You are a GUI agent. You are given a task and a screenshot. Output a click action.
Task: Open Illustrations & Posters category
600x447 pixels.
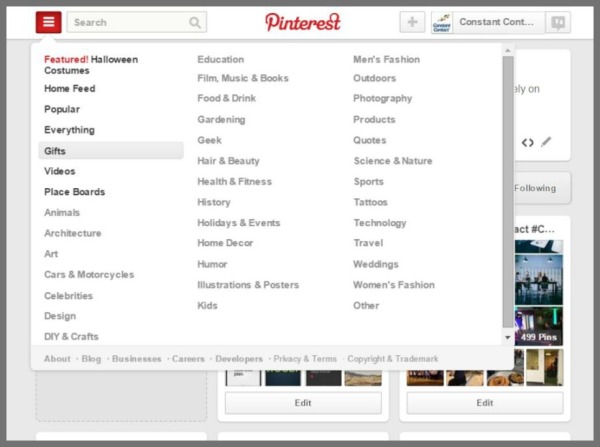click(x=248, y=285)
